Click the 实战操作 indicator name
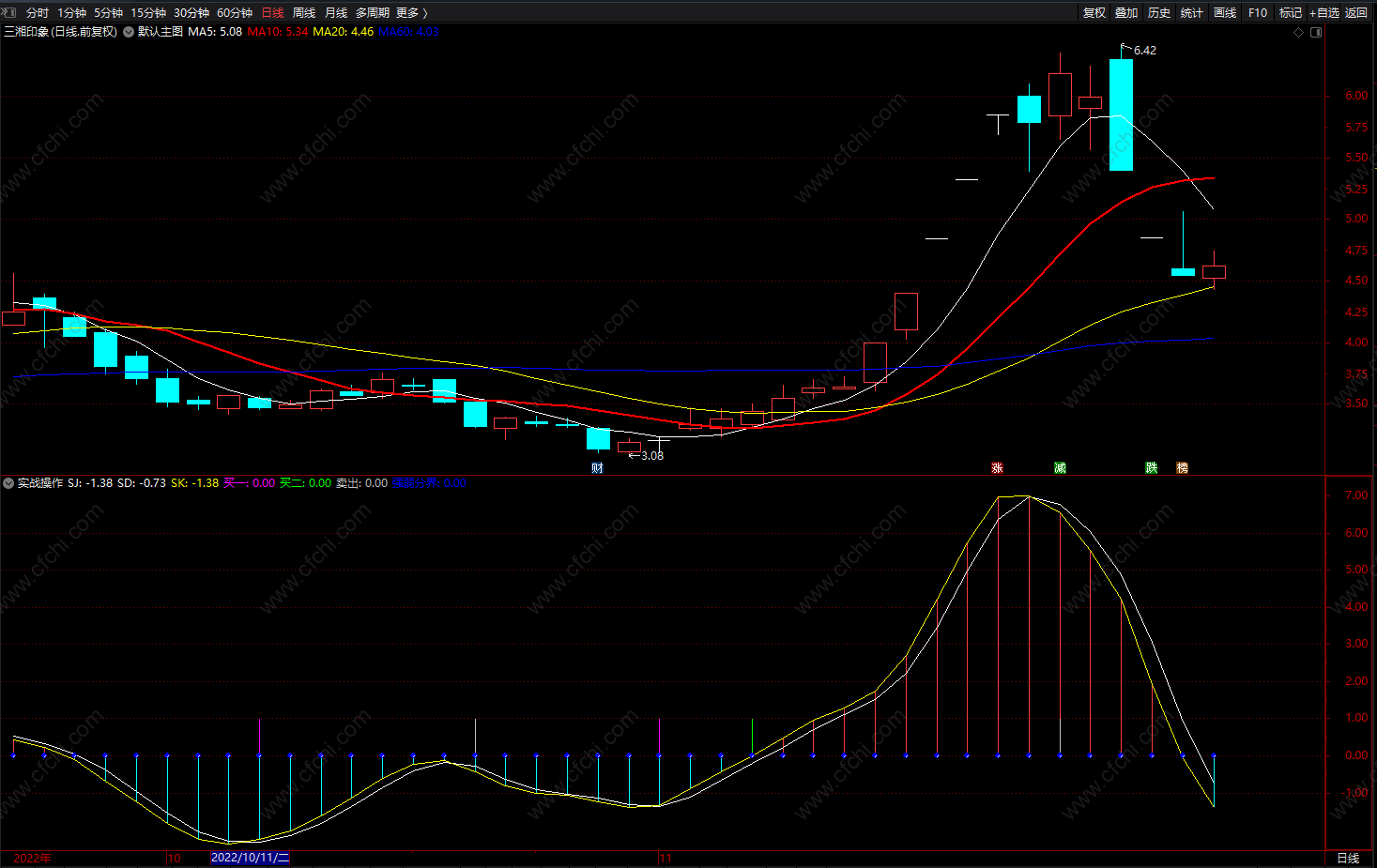This screenshot has height=868, width=1377. click(x=40, y=483)
